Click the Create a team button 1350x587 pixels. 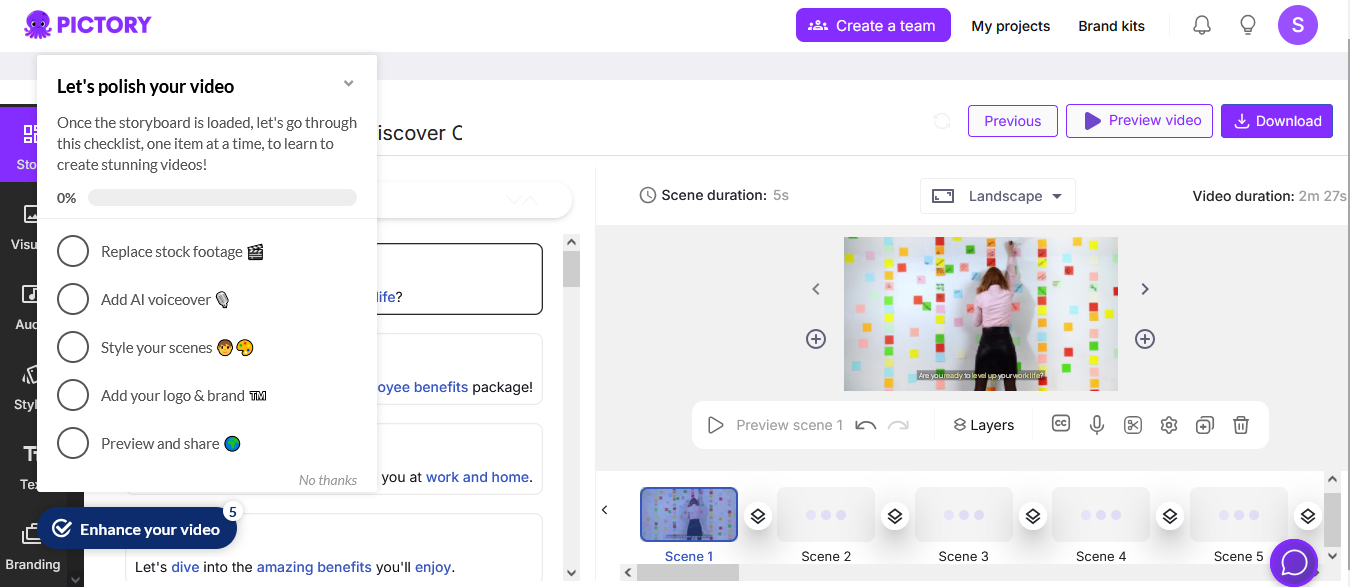click(873, 26)
